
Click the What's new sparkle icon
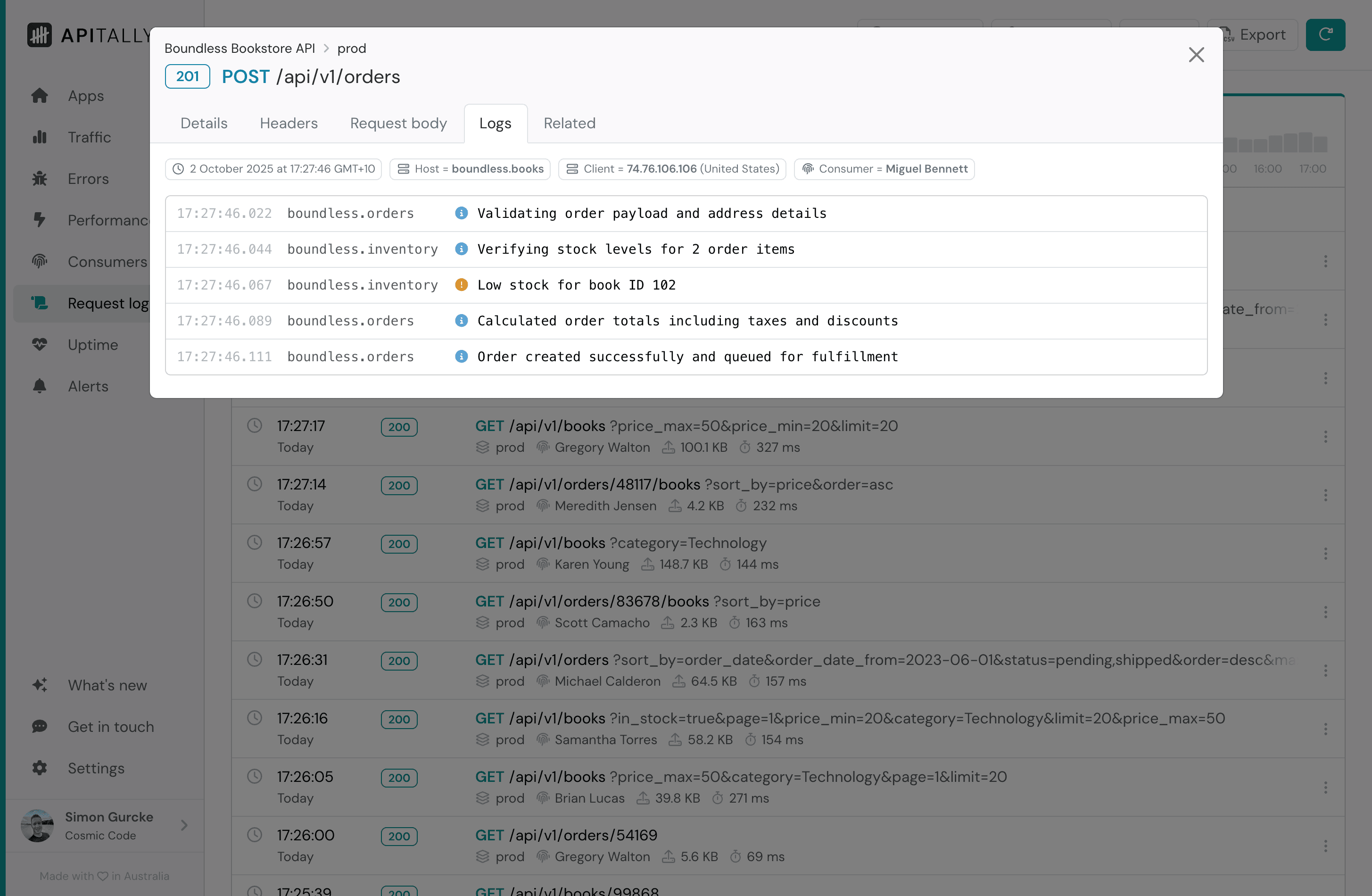pyautogui.click(x=39, y=685)
